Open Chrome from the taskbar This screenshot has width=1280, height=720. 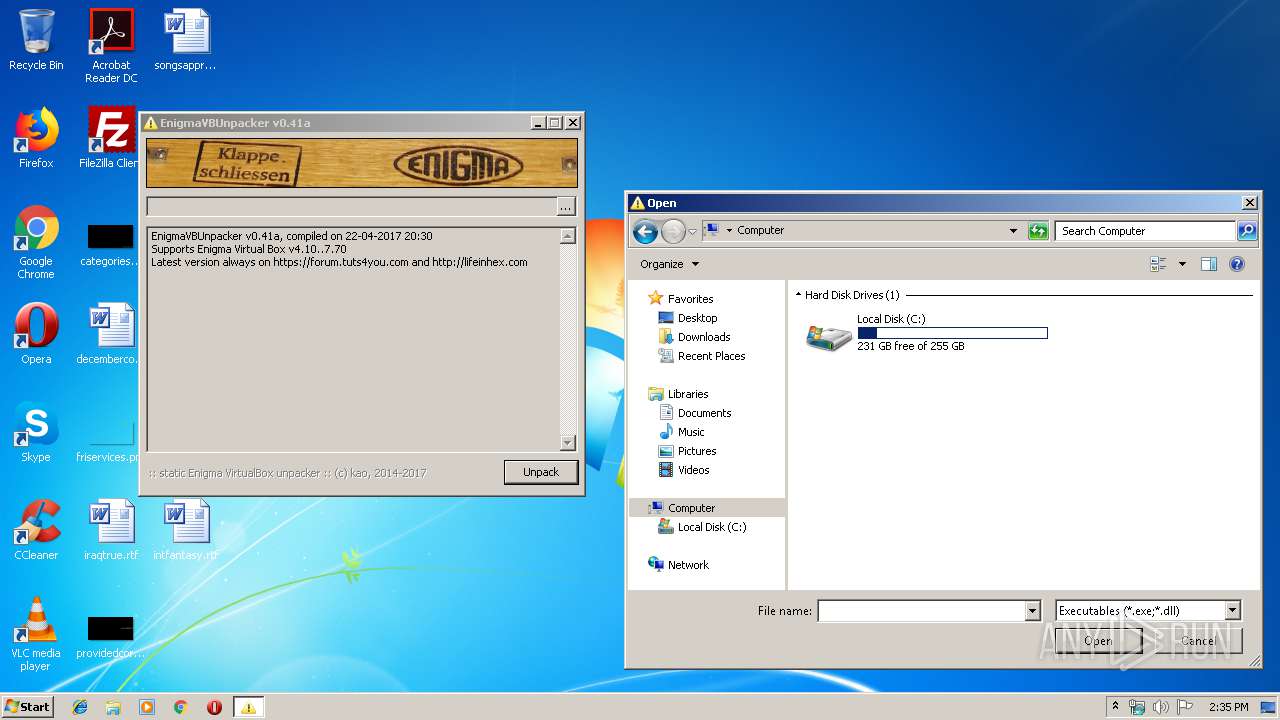coord(180,707)
